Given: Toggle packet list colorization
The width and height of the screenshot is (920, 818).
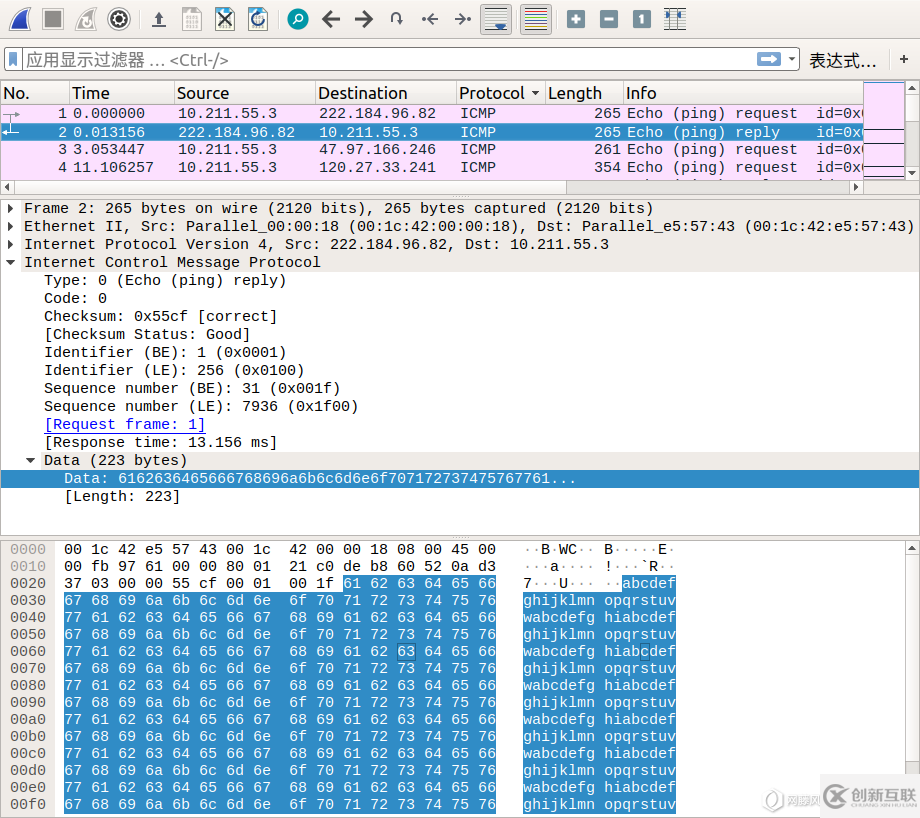Looking at the screenshot, I should (x=536, y=19).
